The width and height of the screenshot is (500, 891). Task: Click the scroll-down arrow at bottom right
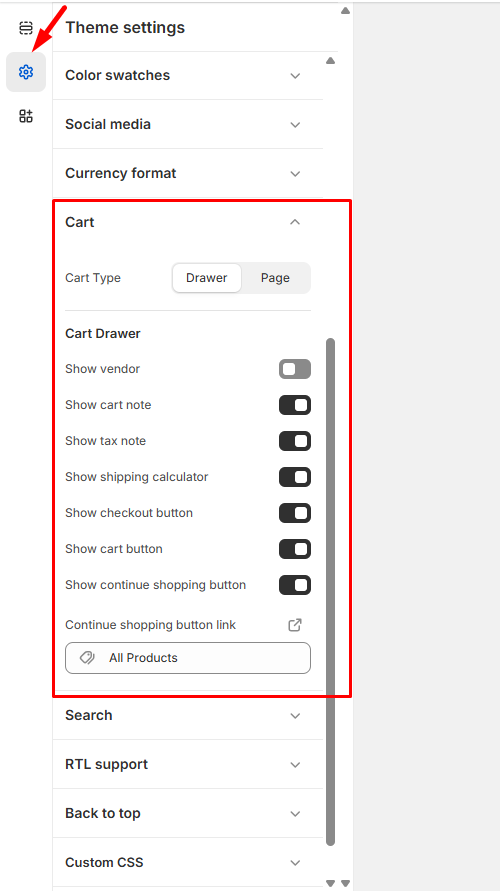pos(345,884)
